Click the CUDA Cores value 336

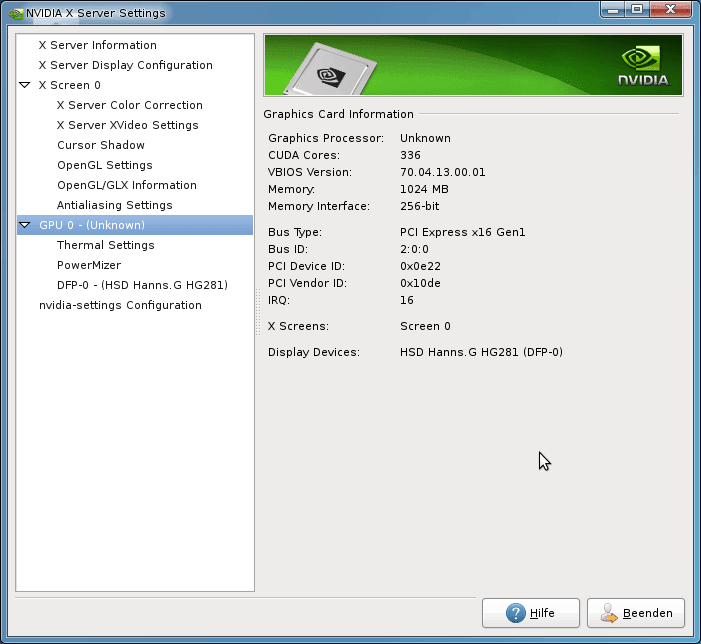(x=410, y=155)
